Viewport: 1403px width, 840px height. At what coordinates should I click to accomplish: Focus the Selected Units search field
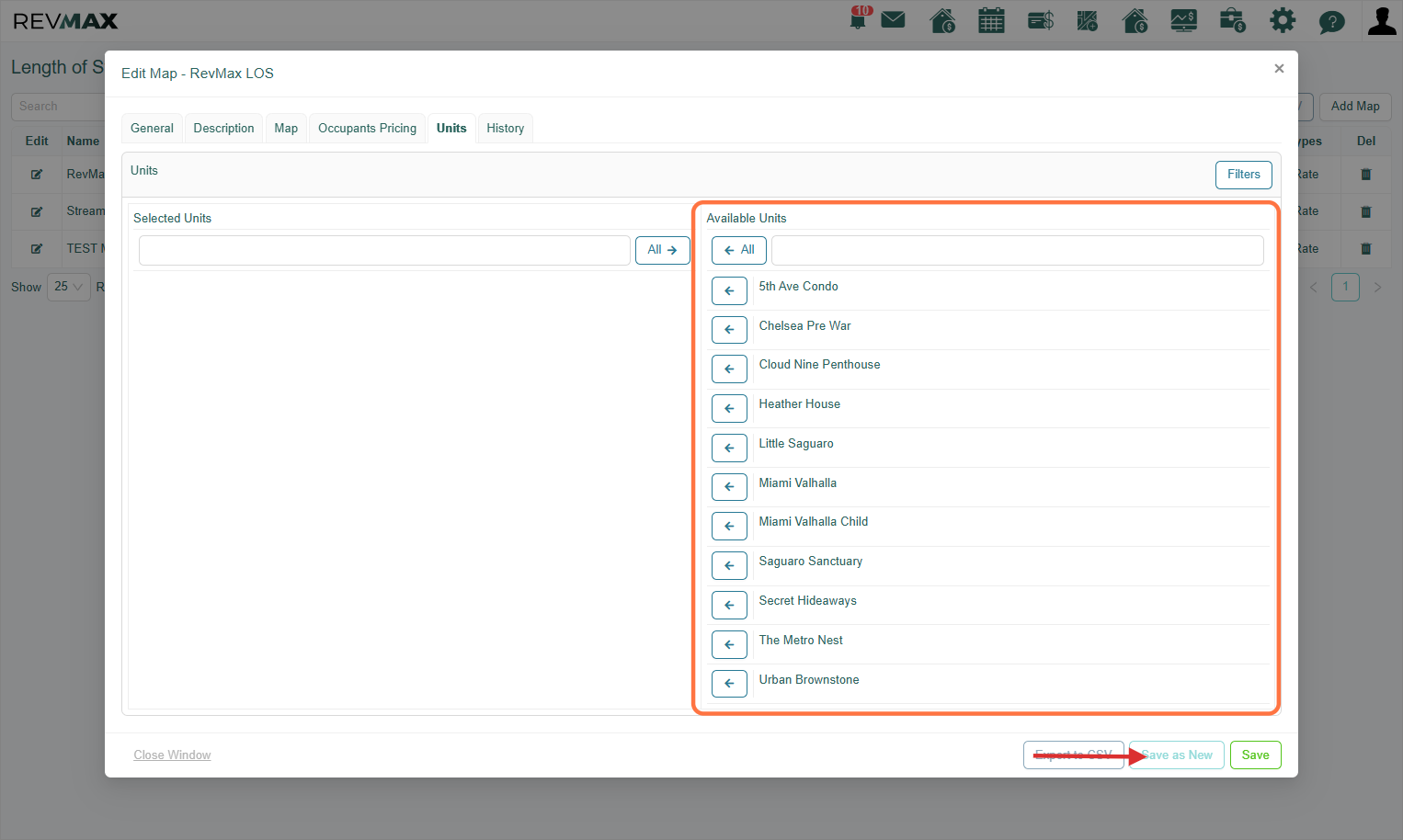tap(384, 250)
